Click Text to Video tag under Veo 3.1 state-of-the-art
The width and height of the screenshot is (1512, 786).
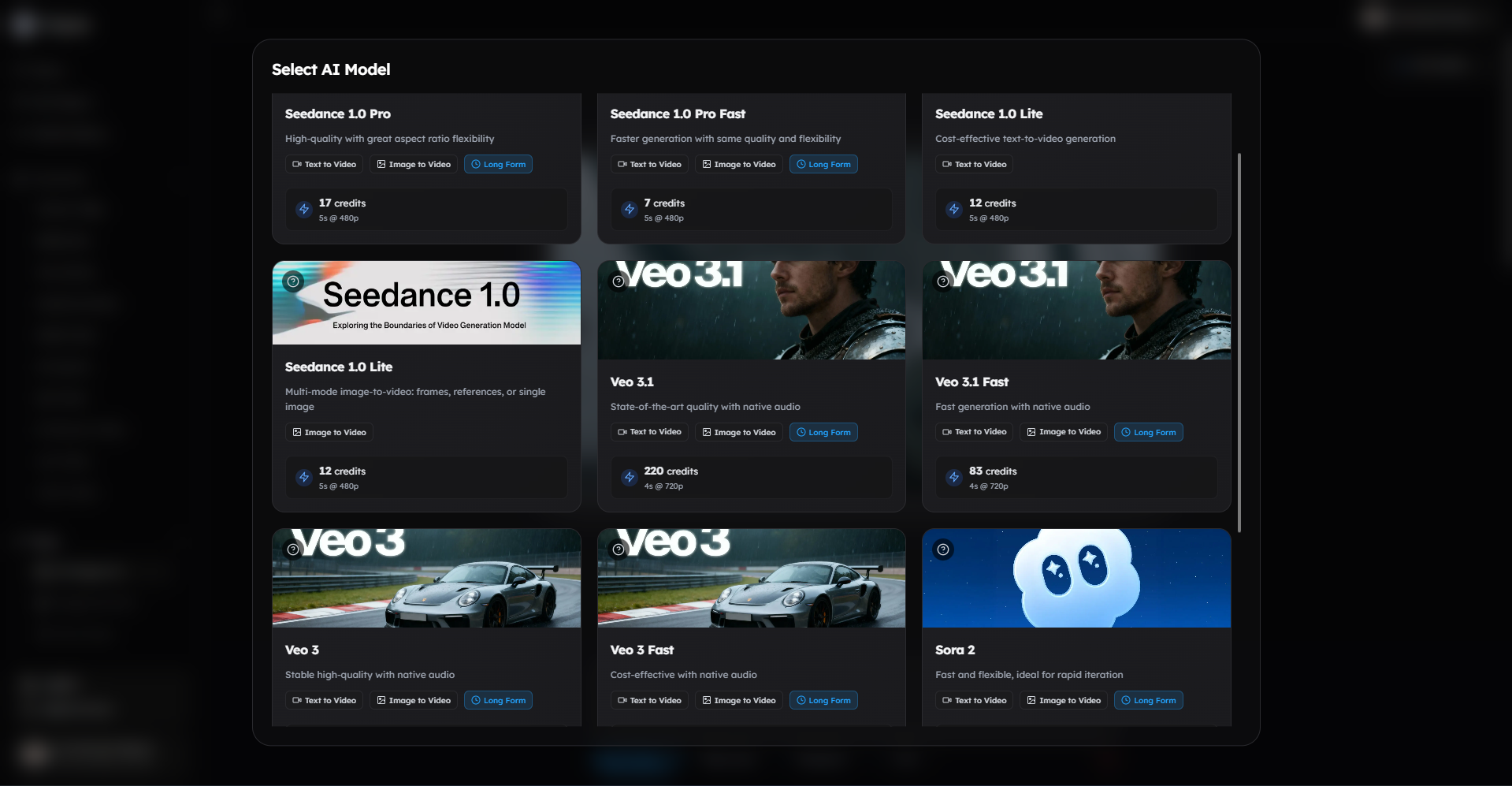click(x=649, y=432)
